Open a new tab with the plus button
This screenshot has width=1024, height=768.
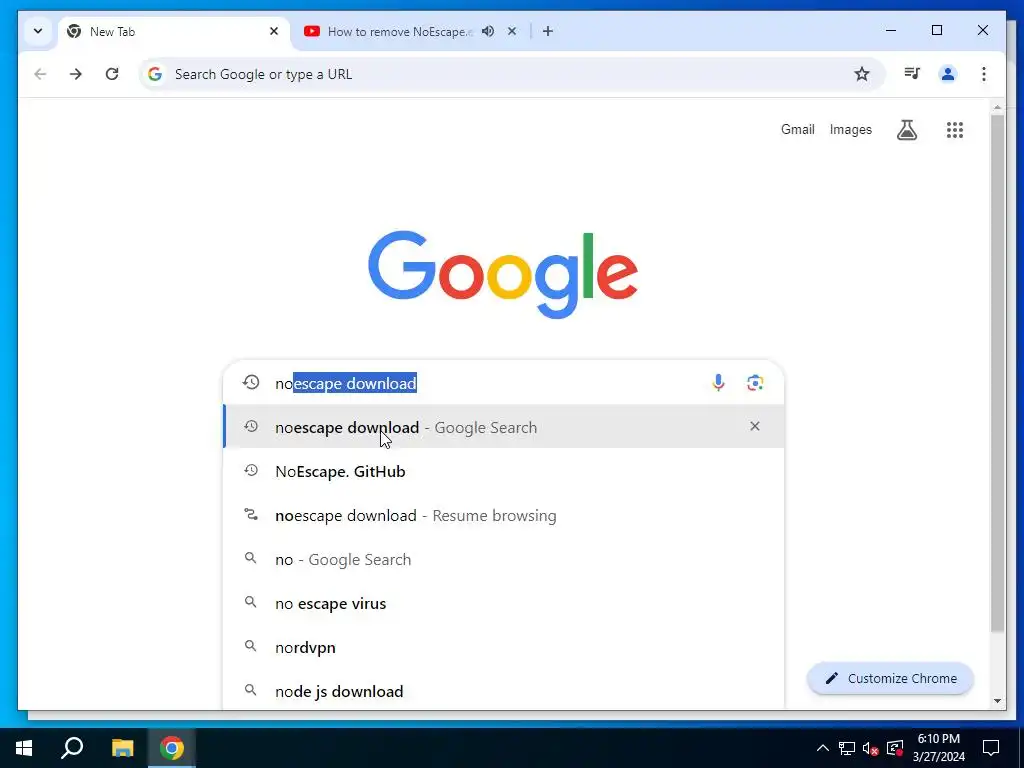click(547, 31)
